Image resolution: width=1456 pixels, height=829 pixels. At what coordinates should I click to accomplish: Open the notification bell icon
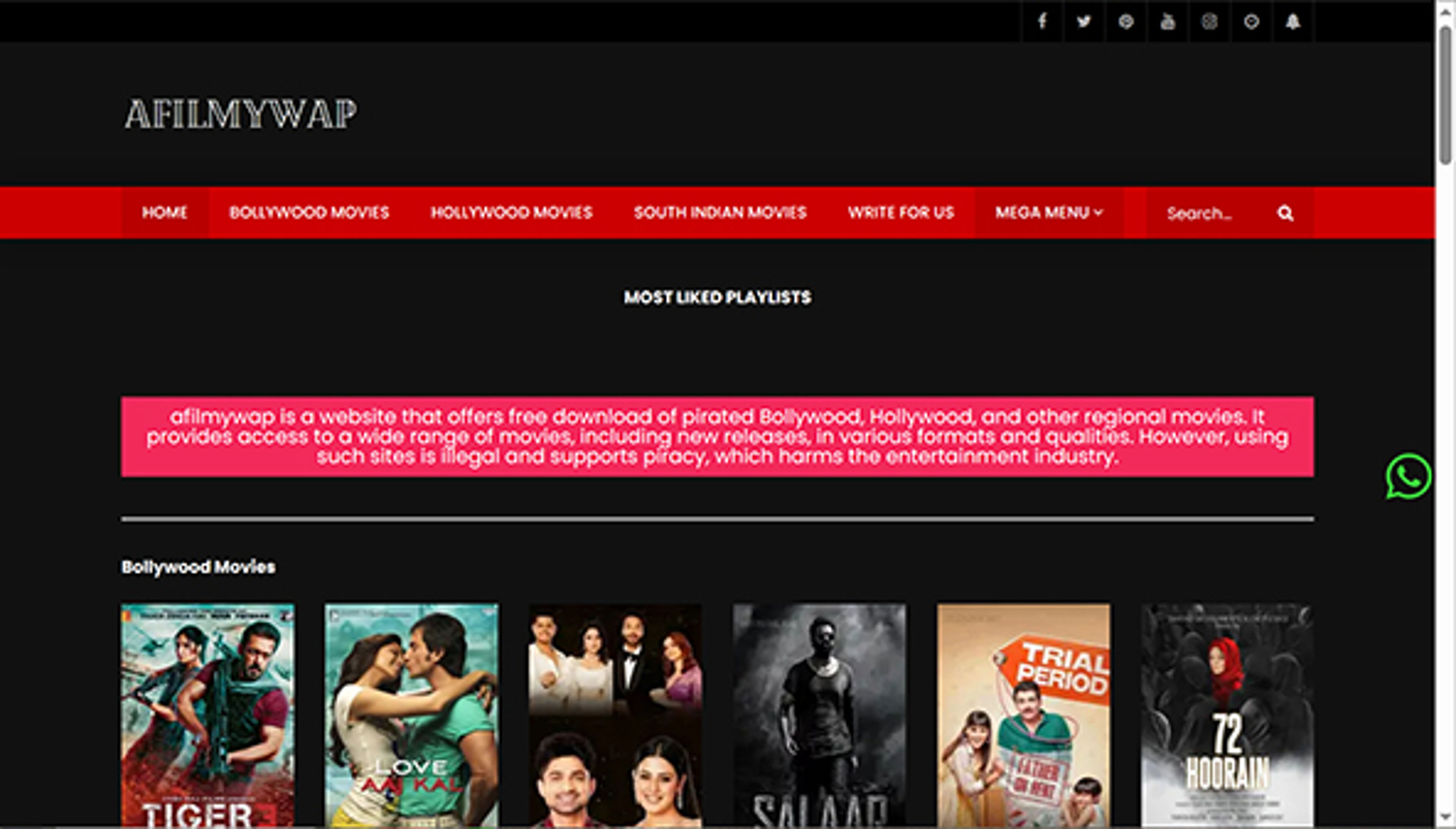click(1293, 22)
